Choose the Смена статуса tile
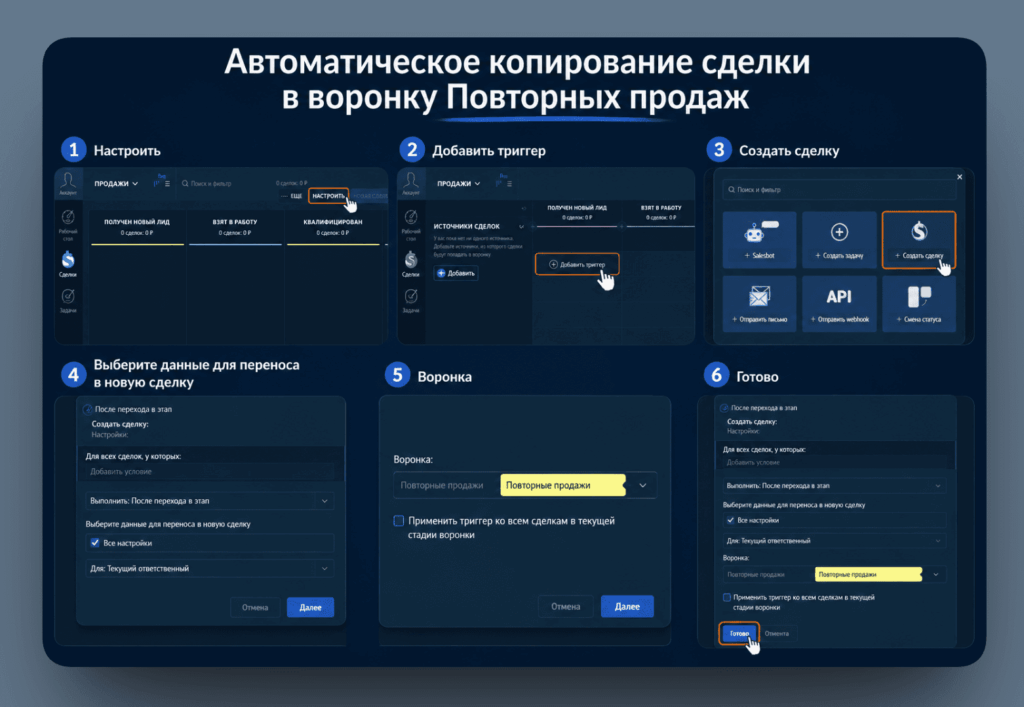 (x=919, y=304)
